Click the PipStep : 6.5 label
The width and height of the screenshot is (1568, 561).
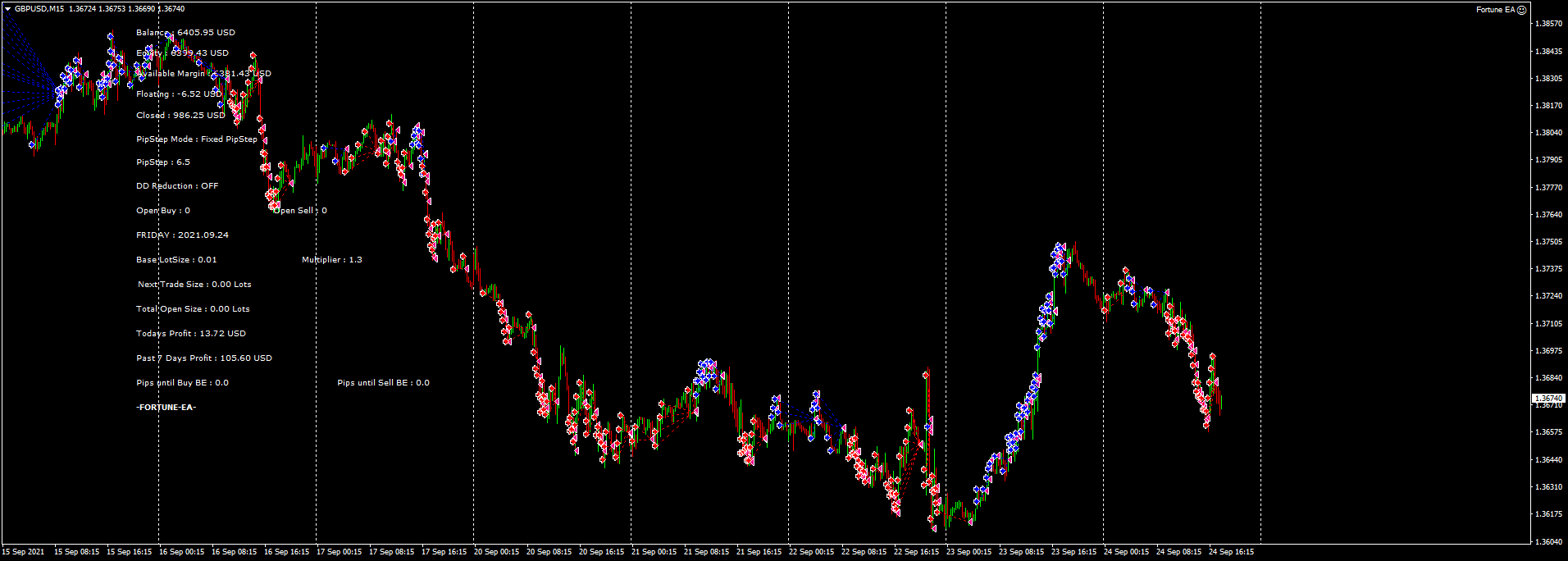(163, 162)
